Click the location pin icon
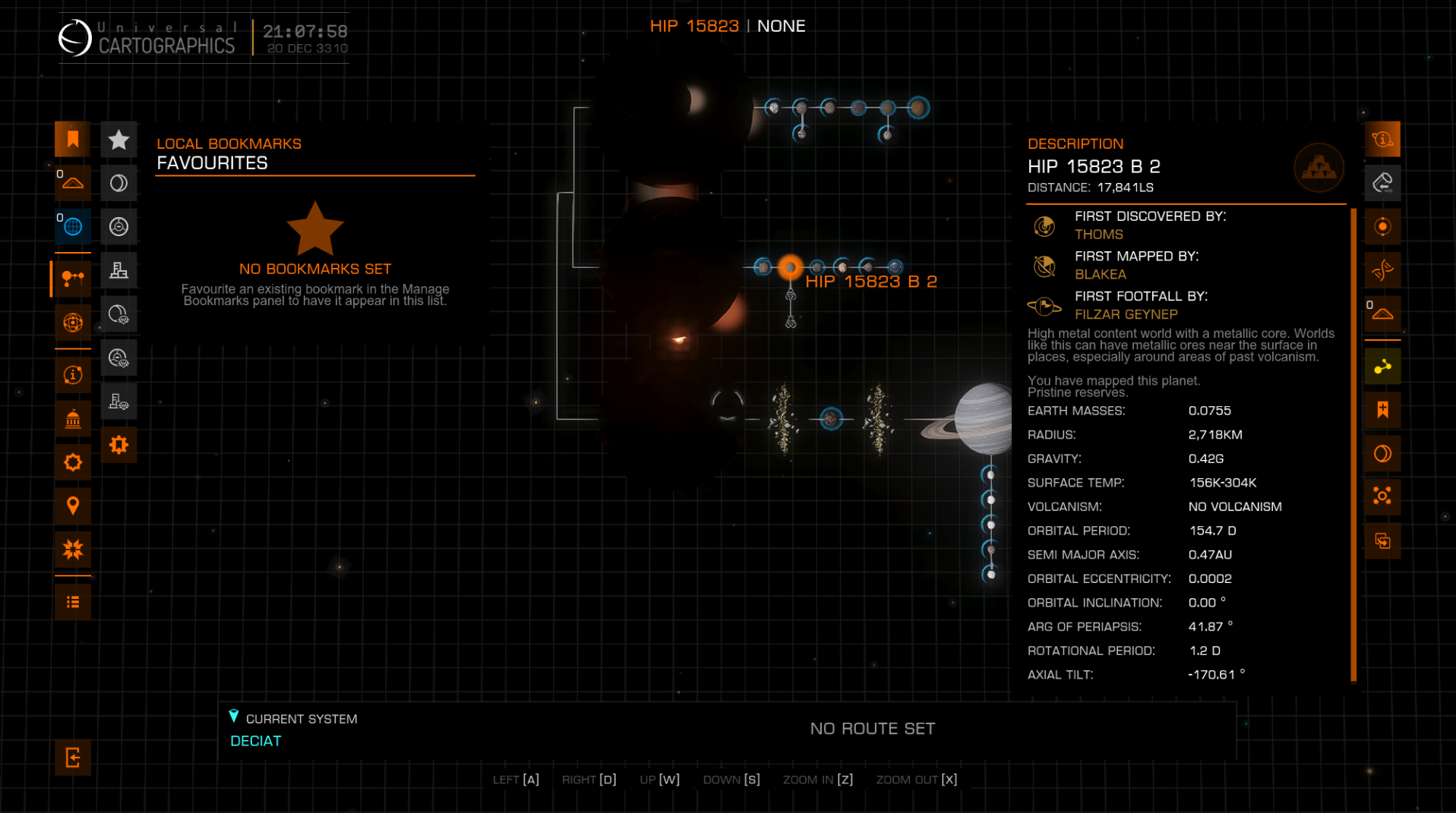This screenshot has height=813, width=1456. coord(73,506)
